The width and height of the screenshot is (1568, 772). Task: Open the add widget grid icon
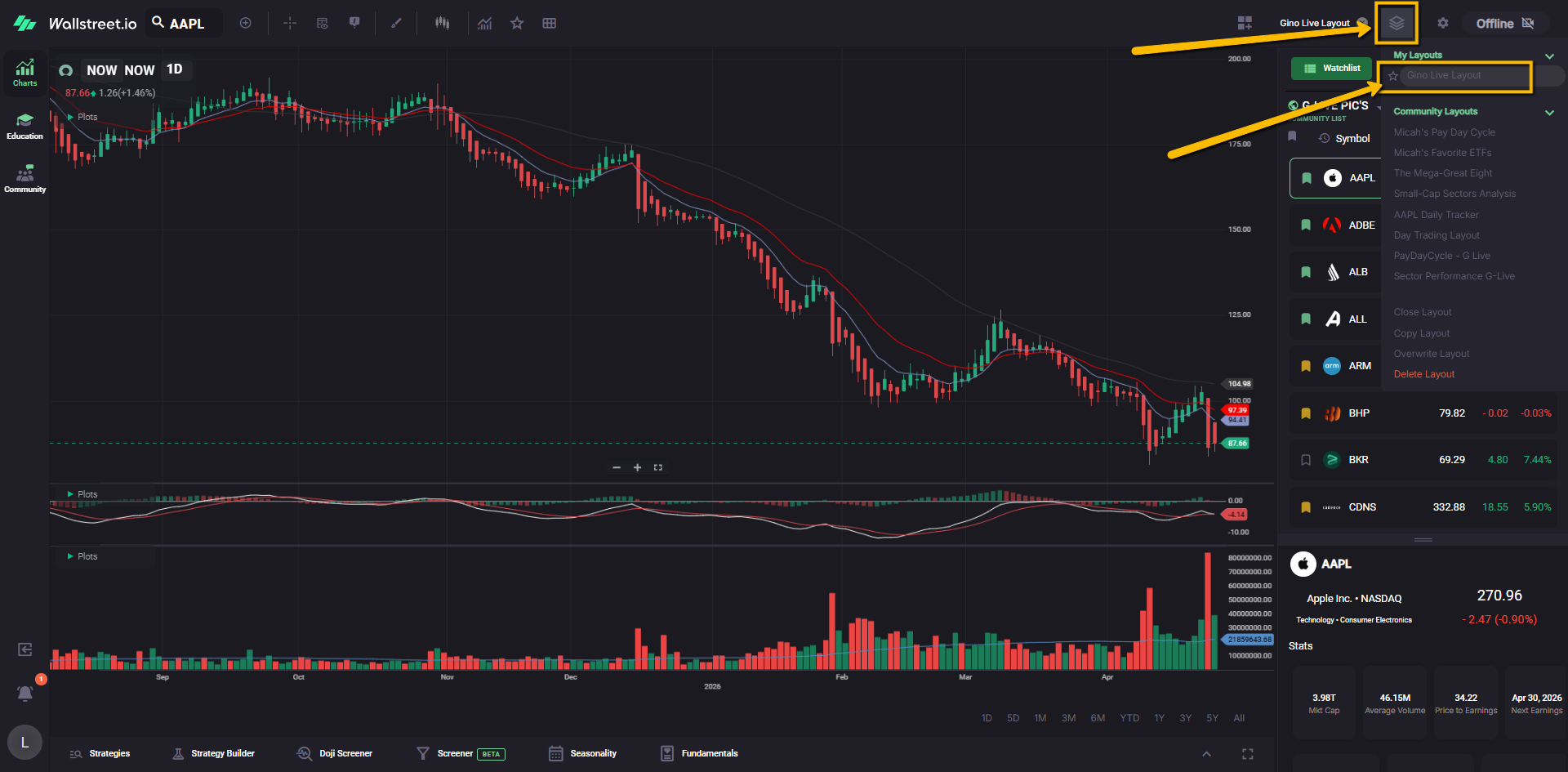click(x=1245, y=23)
